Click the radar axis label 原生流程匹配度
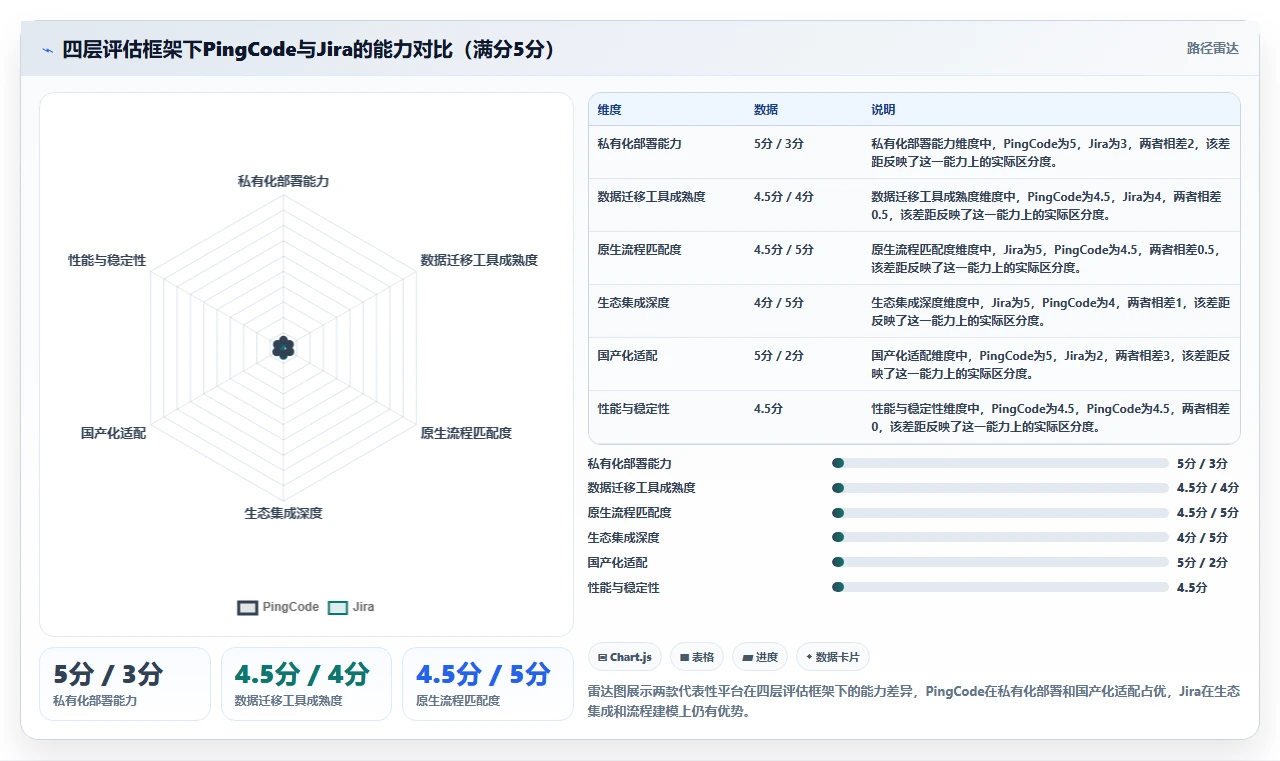 (x=466, y=433)
